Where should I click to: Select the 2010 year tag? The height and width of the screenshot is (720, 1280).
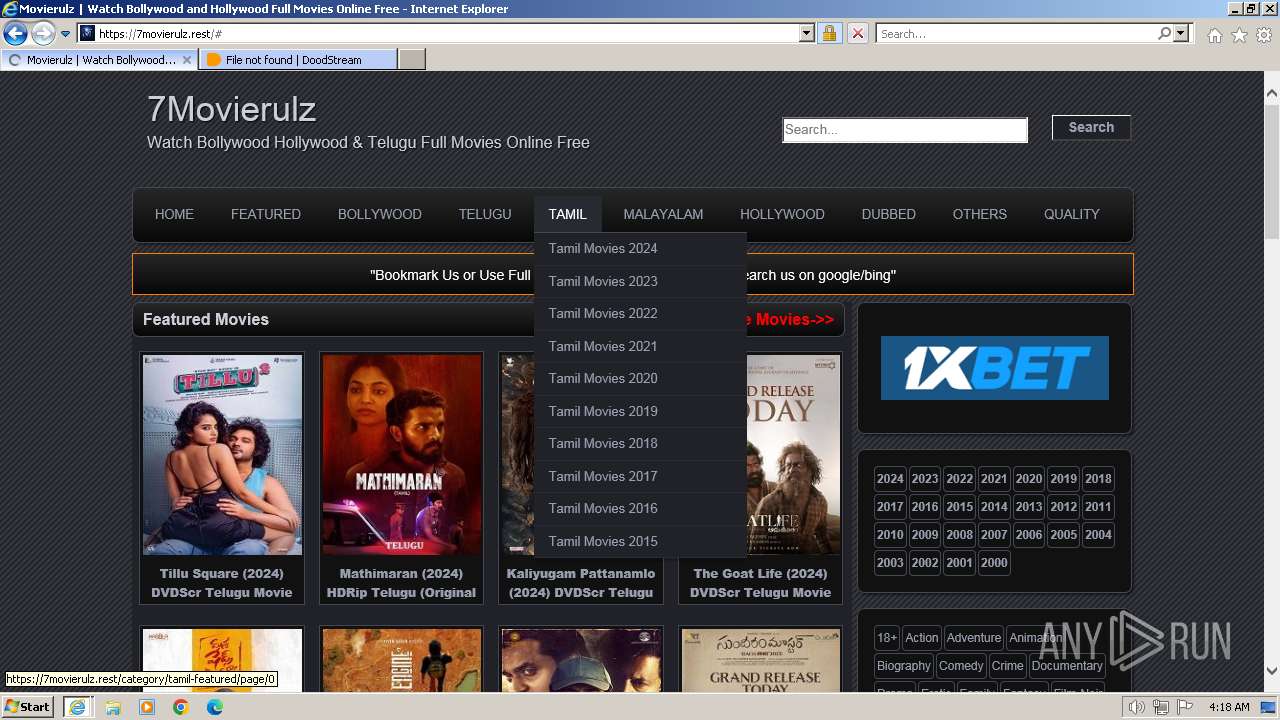click(890, 535)
